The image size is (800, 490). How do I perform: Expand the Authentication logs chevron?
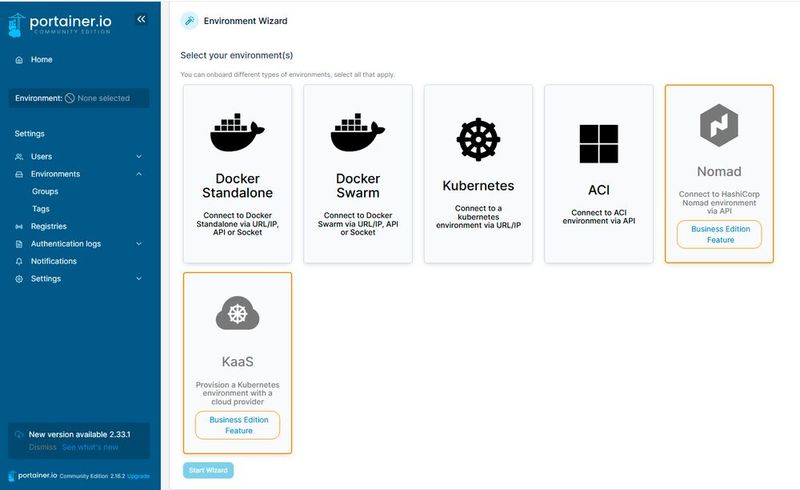coord(139,244)
